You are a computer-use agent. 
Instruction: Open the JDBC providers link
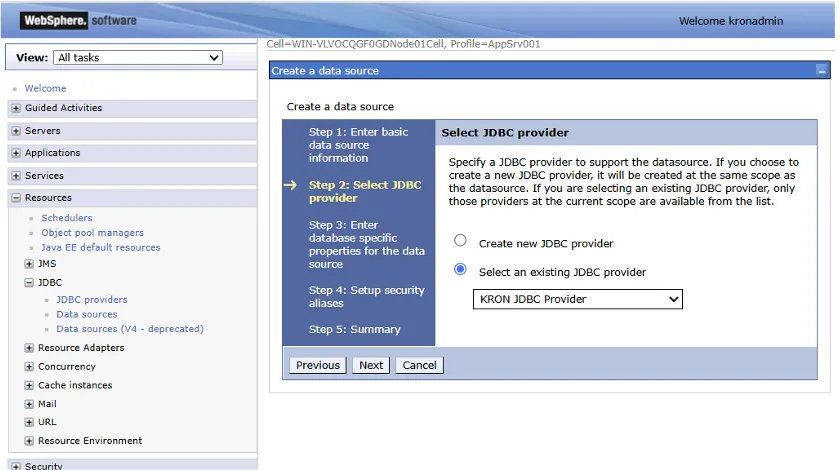[x=92, y=300]
